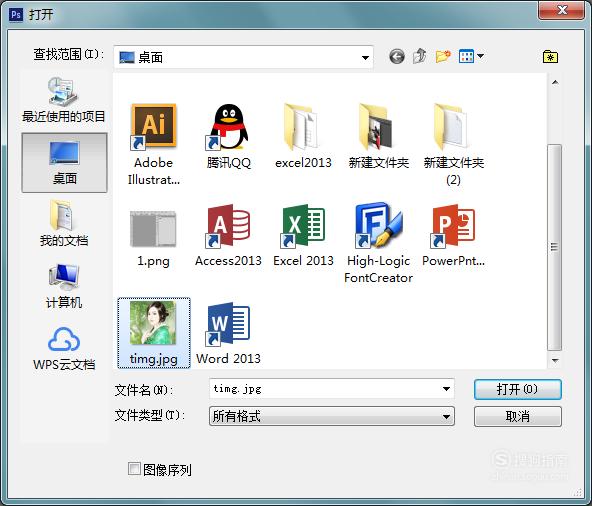Expand the 文件名 dropdown arrow
592x506 pixels.
pyautogui.click(x=446, y=389)
